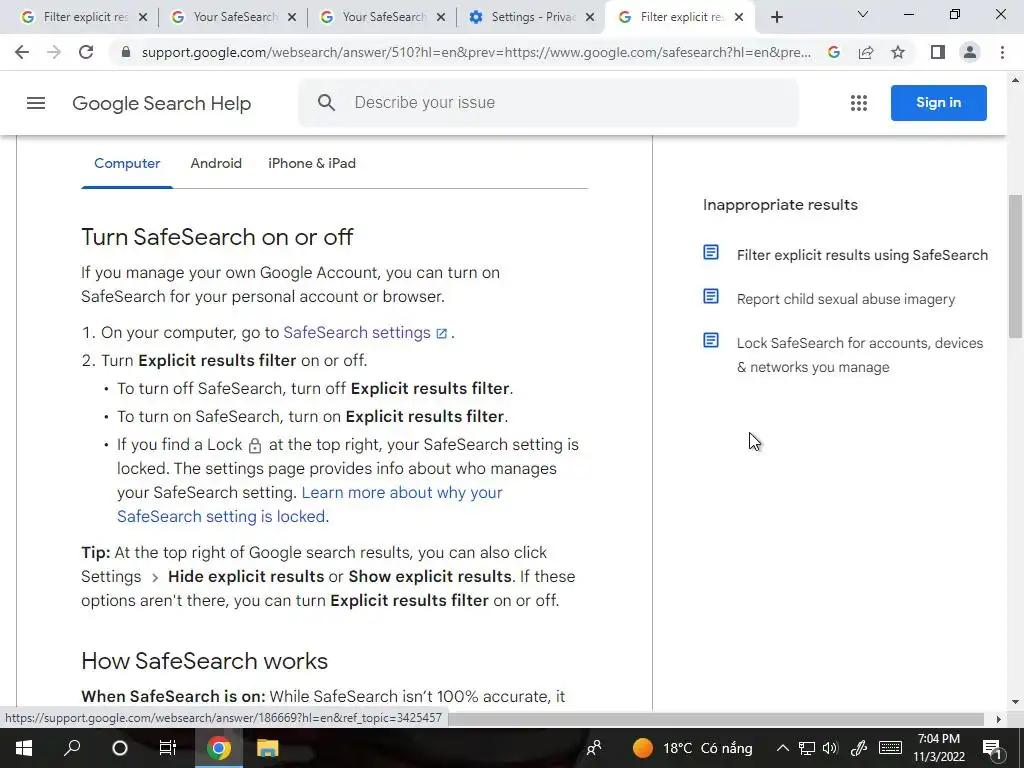This screenshot has height=768, width=1024.
Task: Show hidden system tray icons
Action: pyautogui.click(x=782, y=748)
